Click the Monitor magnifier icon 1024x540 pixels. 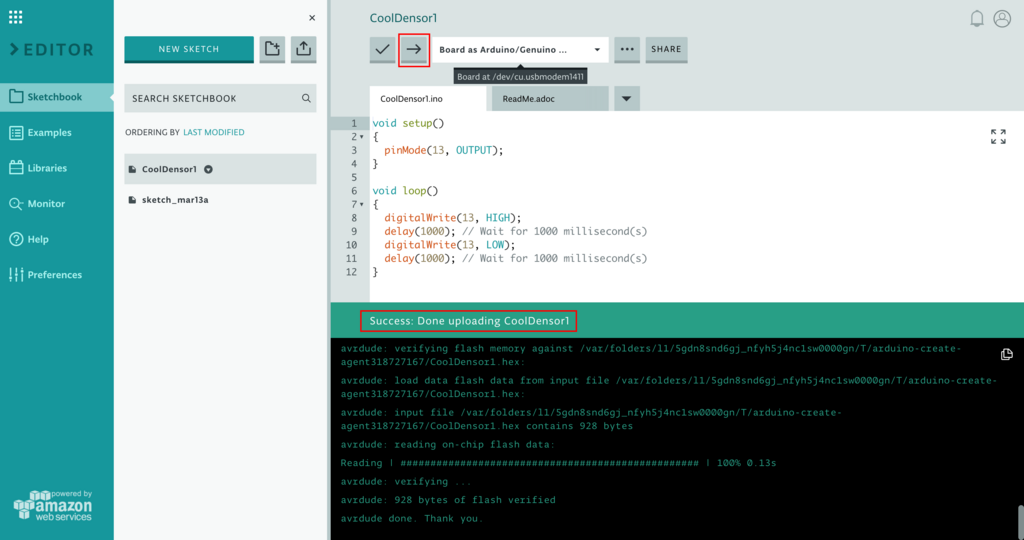coord(16,204)
